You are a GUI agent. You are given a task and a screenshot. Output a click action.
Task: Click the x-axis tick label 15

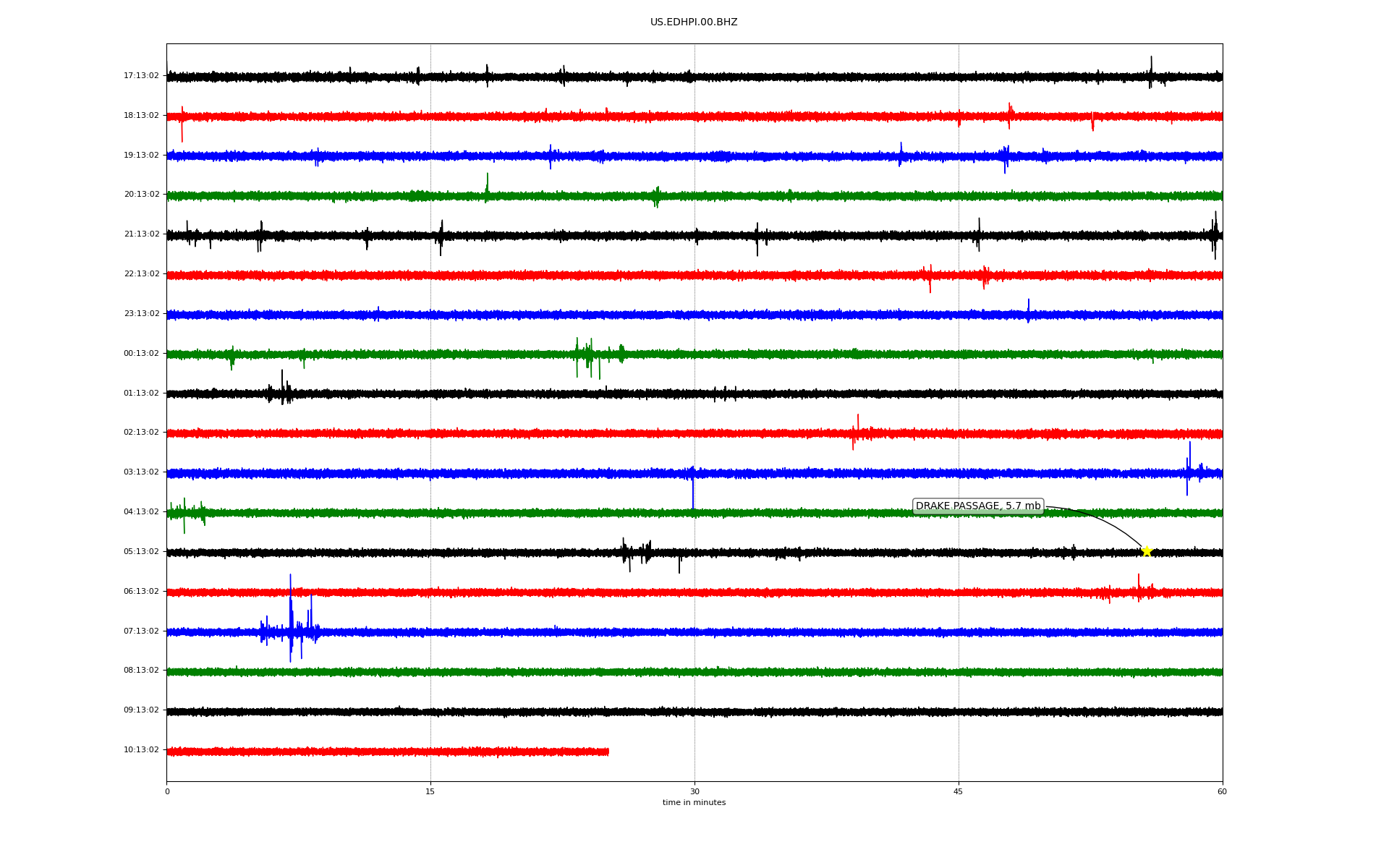430,792
